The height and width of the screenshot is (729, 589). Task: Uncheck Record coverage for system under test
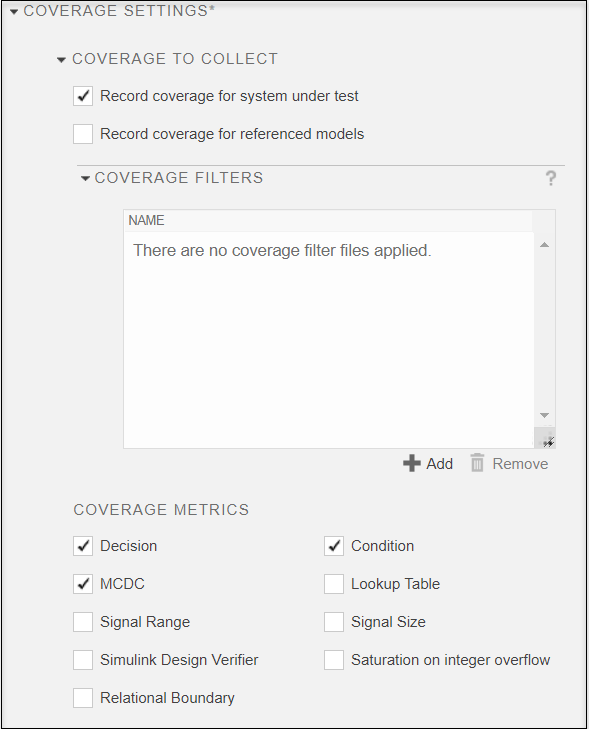pos(83,96)
